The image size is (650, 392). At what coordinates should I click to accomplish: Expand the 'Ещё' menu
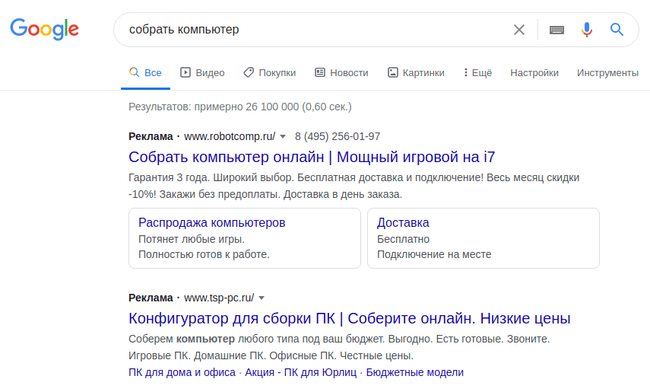point(478,73)
